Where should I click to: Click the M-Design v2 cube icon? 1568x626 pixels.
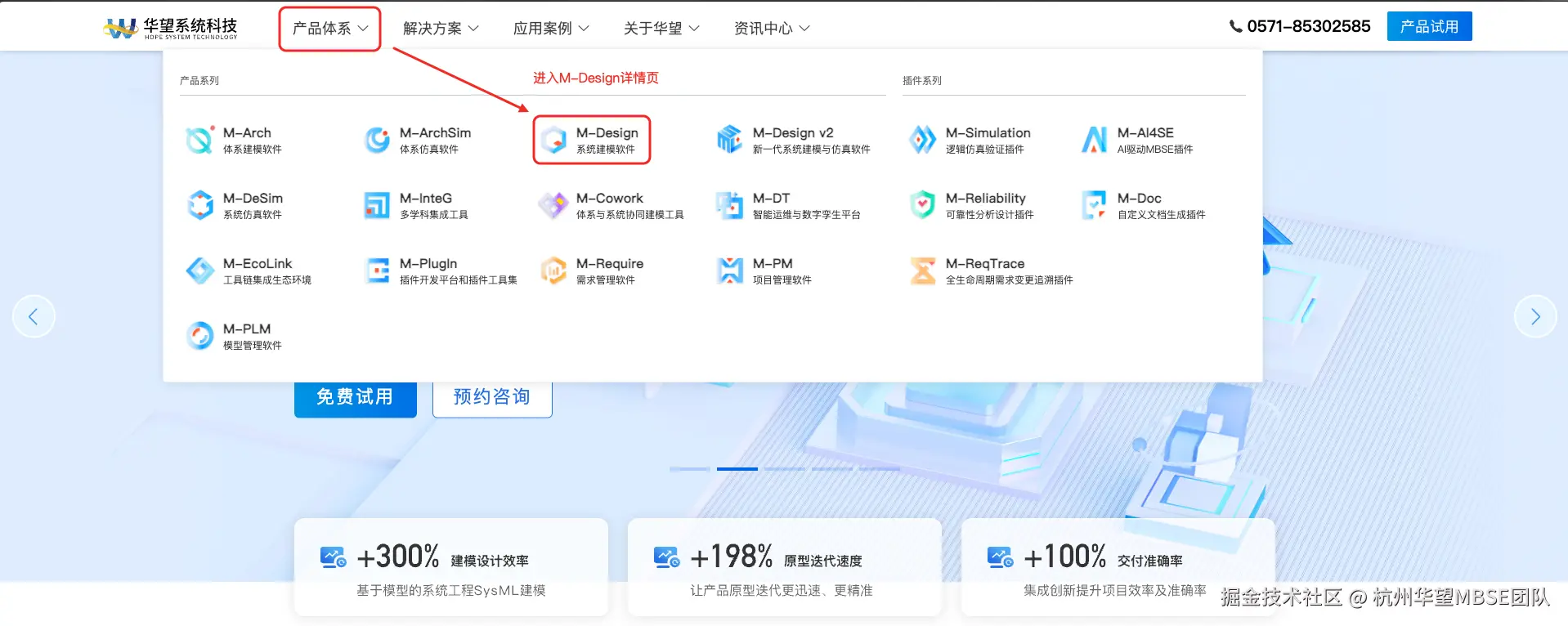pyautogui.click(x=729, y=140)
